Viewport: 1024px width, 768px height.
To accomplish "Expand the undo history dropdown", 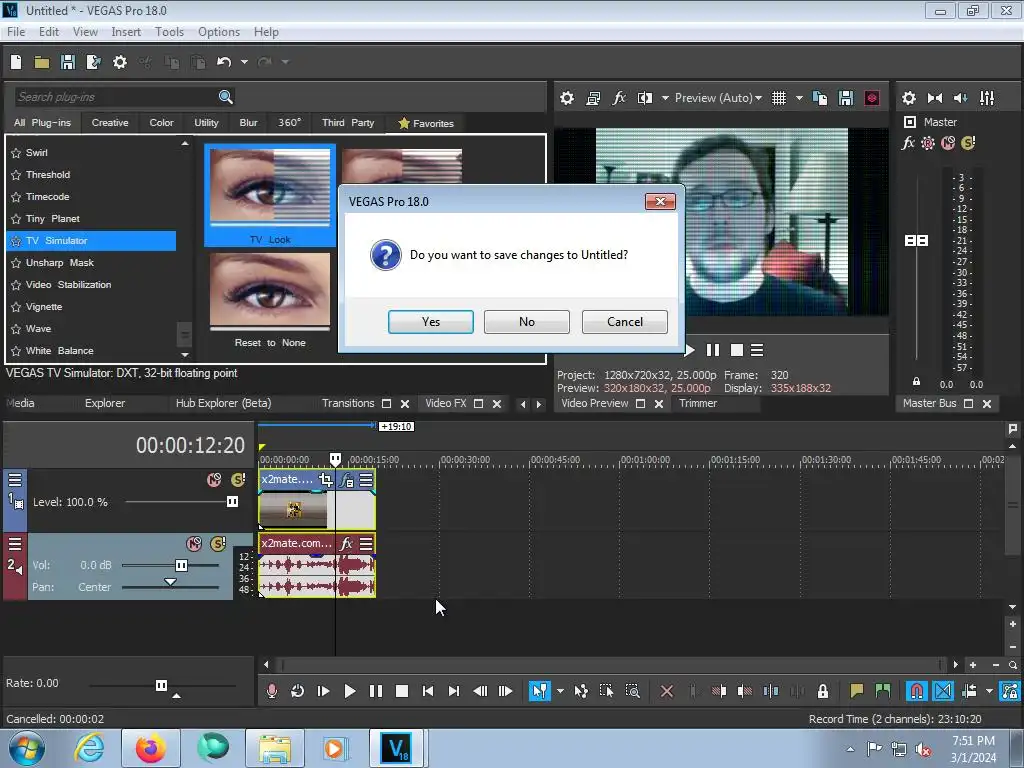I will click(244, 62).
